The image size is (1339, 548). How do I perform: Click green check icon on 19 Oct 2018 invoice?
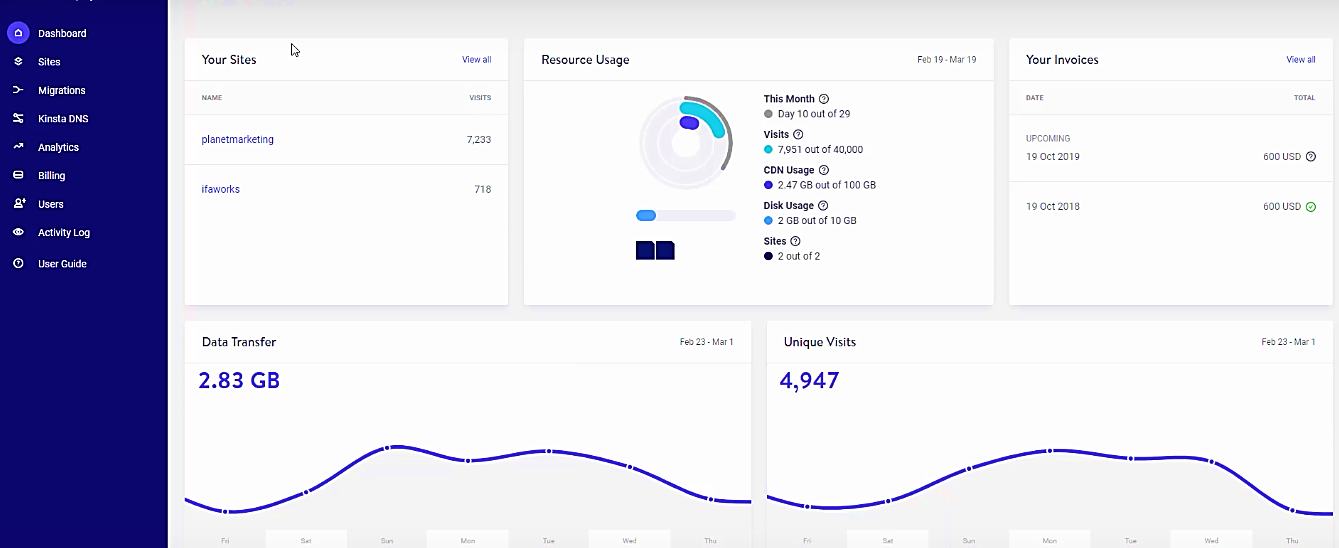click(1311, 207)
